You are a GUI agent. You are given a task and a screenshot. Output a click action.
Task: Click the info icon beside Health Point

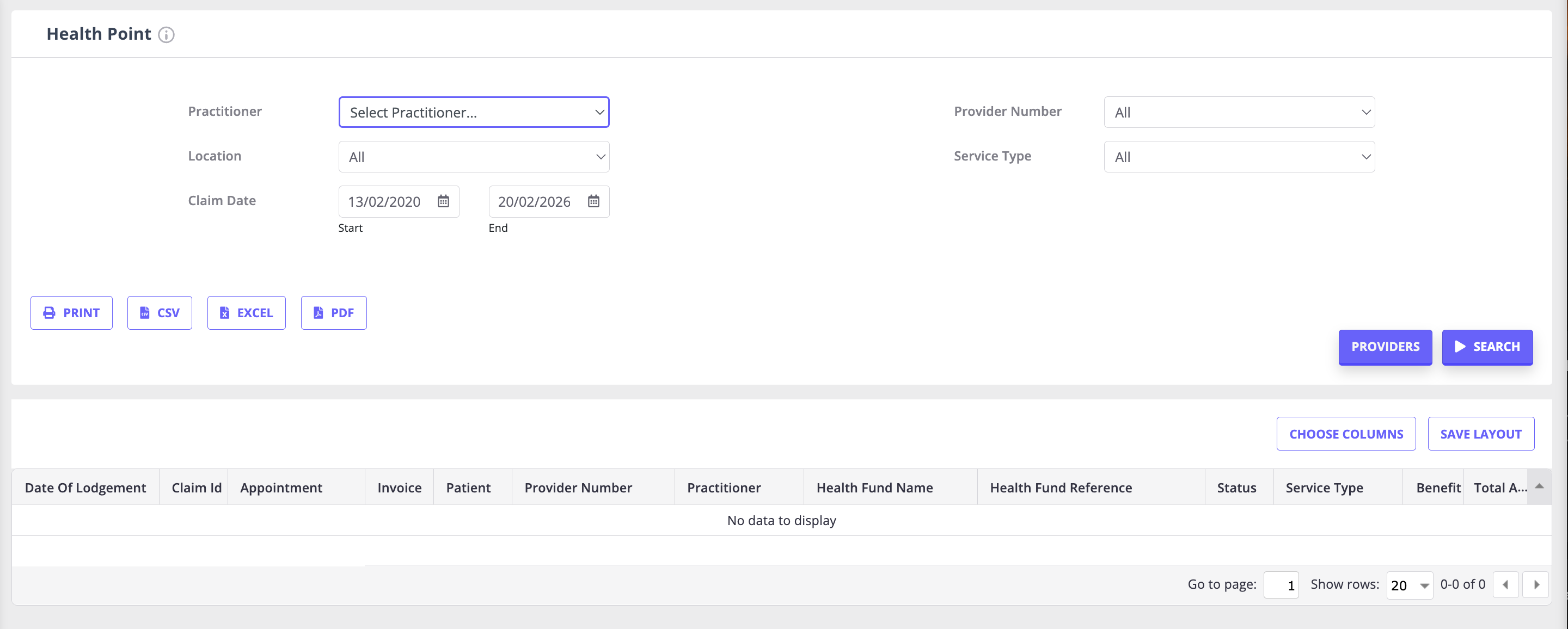coord(166,35)
